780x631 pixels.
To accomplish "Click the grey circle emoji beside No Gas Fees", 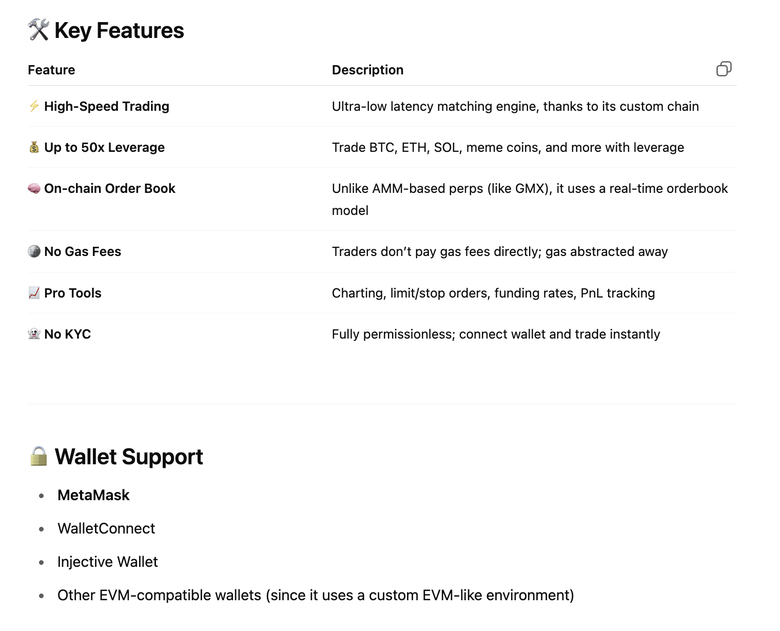I will point(34,251).
